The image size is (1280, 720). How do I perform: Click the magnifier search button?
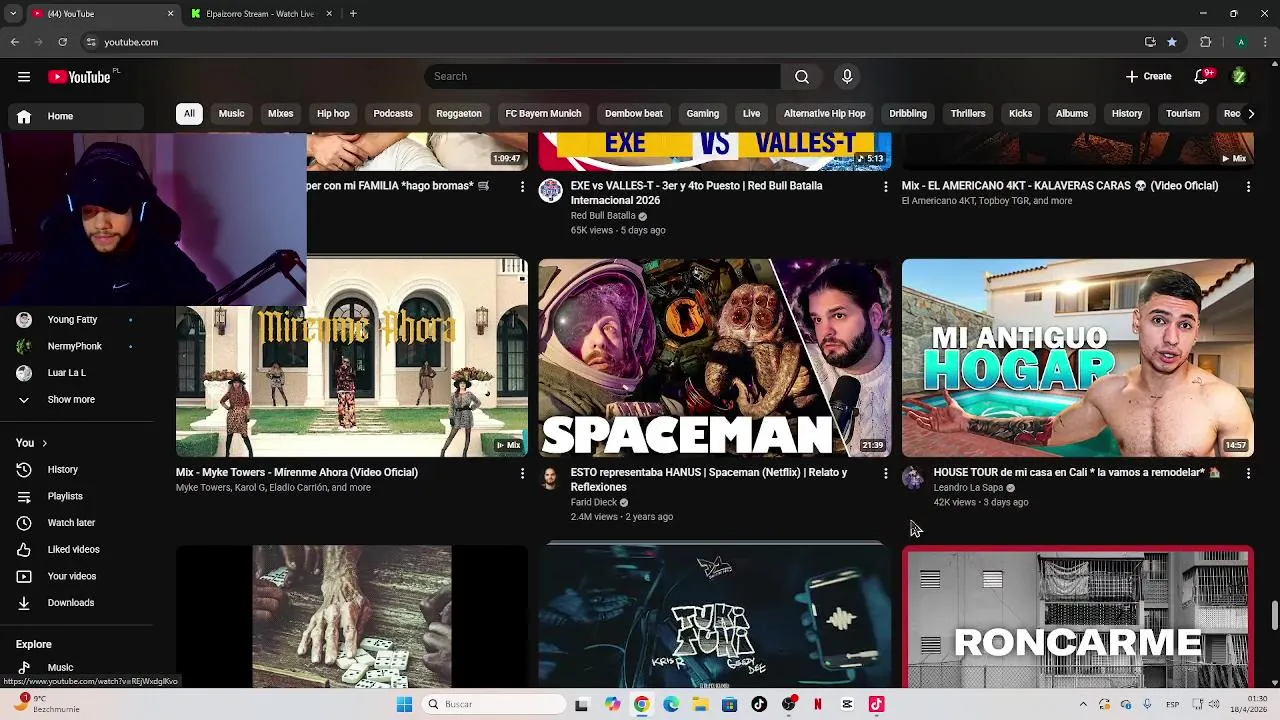[x=802, y=77]
